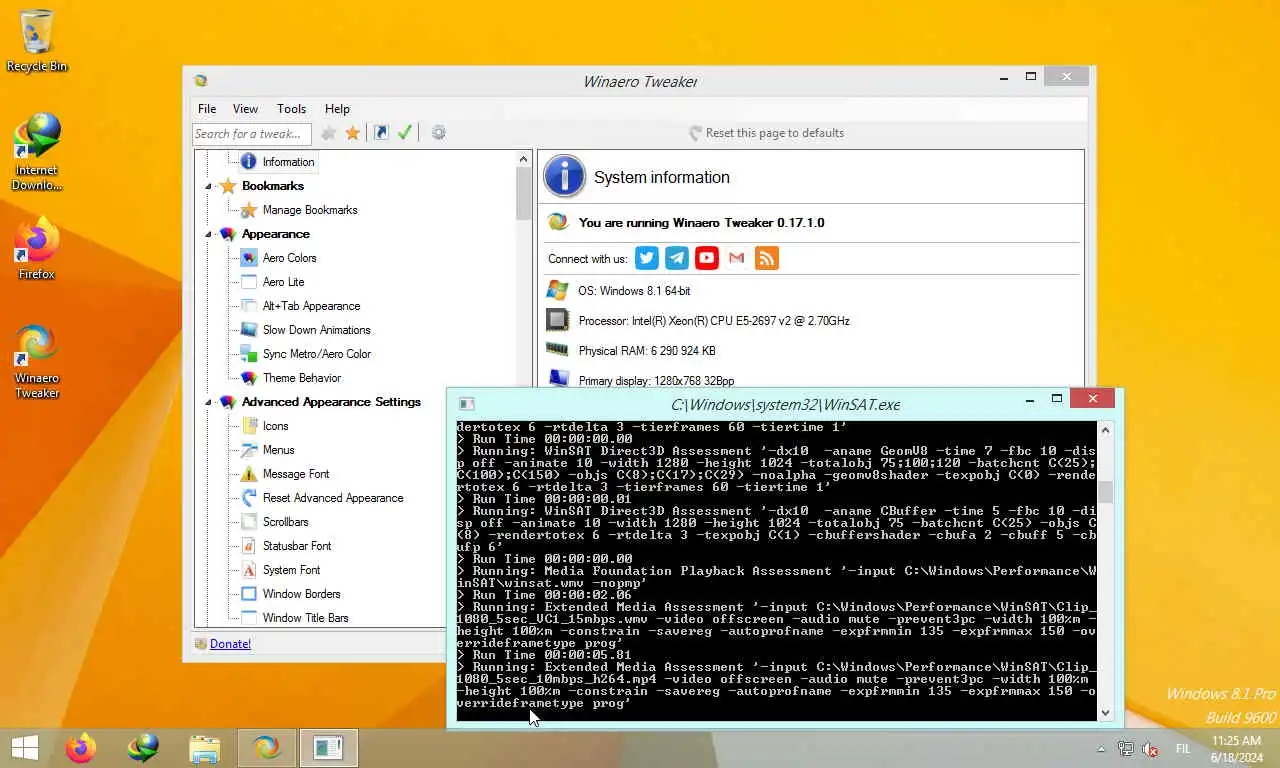This screenshot has width=1280, height=768.
Task: Click the Winaero Tweaker title bar icon
Action: [201, 81]
